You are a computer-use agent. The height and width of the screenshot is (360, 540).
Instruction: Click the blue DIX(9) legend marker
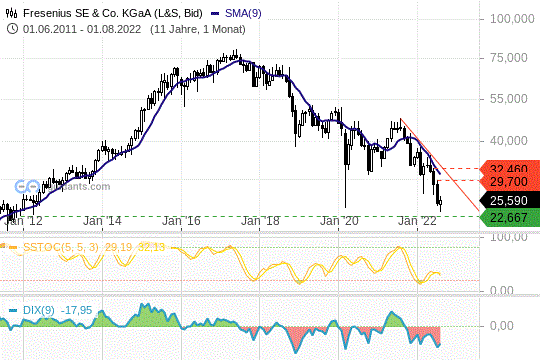click(x=13, y=310)
